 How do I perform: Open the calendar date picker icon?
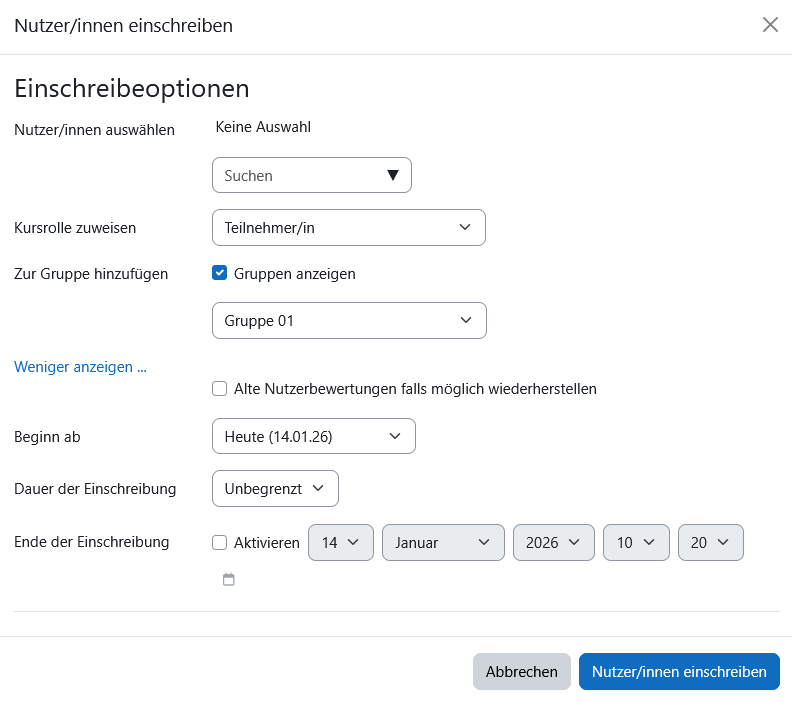pyautogui.click(x=229, y=579)
